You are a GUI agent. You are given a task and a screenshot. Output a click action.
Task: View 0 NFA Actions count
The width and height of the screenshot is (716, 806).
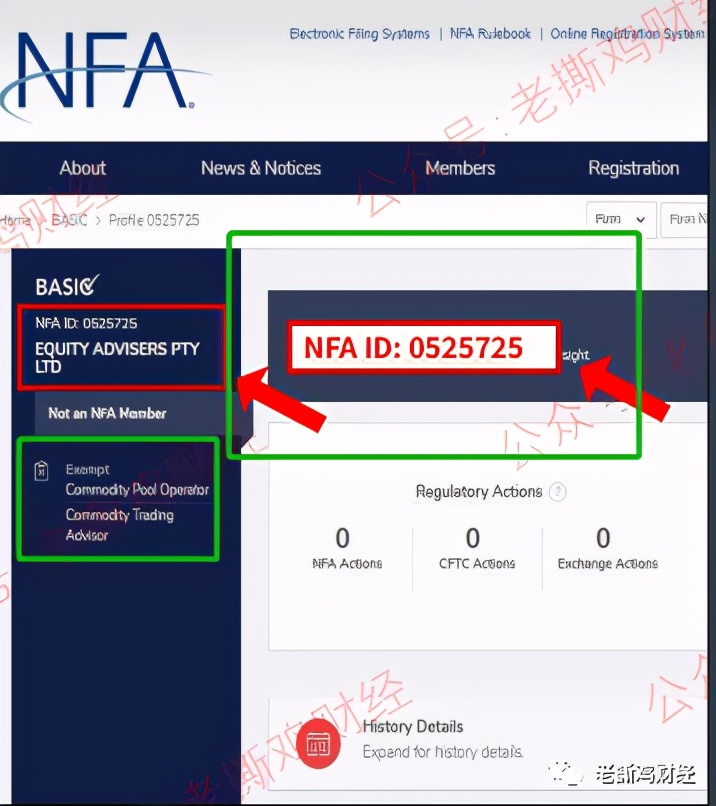(x=347, y=548)
